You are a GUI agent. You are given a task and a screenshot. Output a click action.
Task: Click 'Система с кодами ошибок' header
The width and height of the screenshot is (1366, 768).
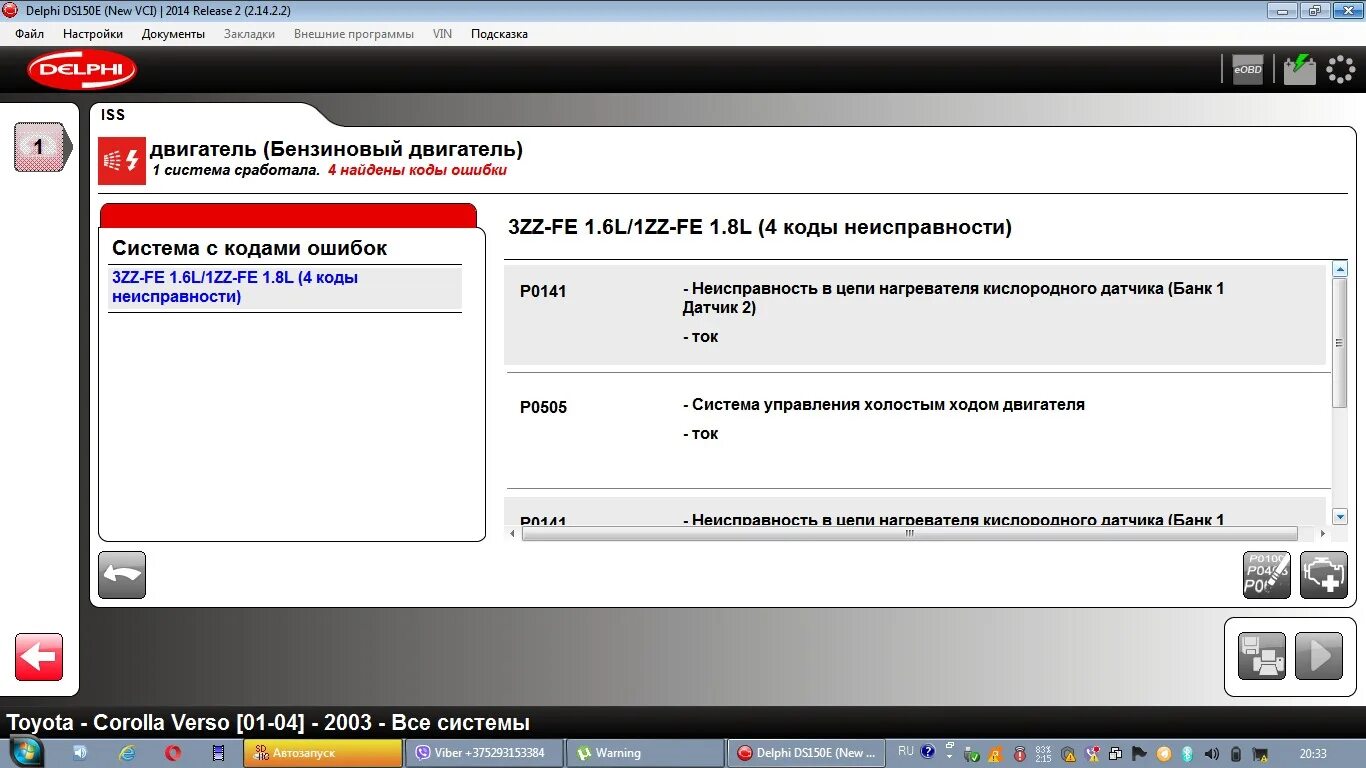coord(249,248)
